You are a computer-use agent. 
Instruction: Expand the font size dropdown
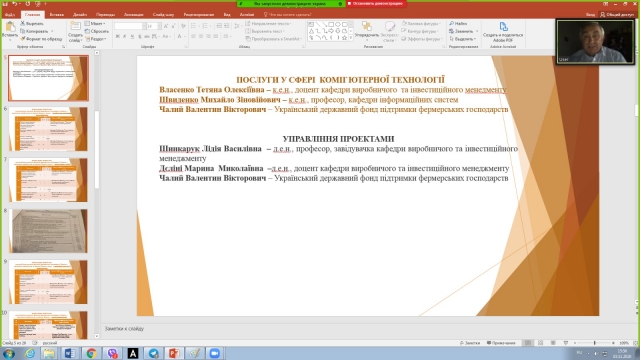pyautogui.click(x=159, y=26)
